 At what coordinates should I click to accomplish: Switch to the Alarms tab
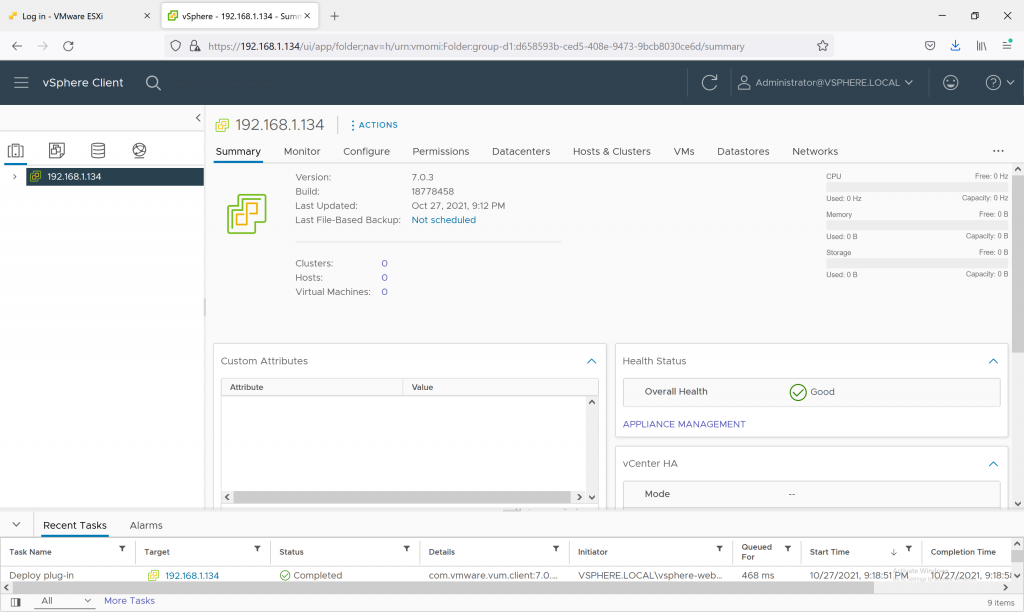coord(146,525)
